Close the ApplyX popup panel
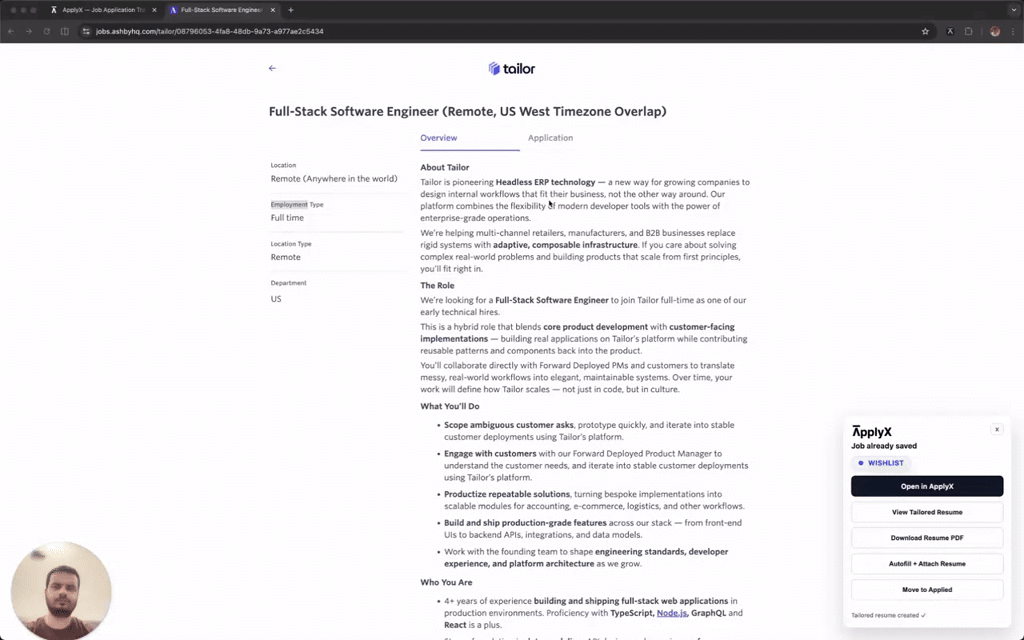 point(997,430)
